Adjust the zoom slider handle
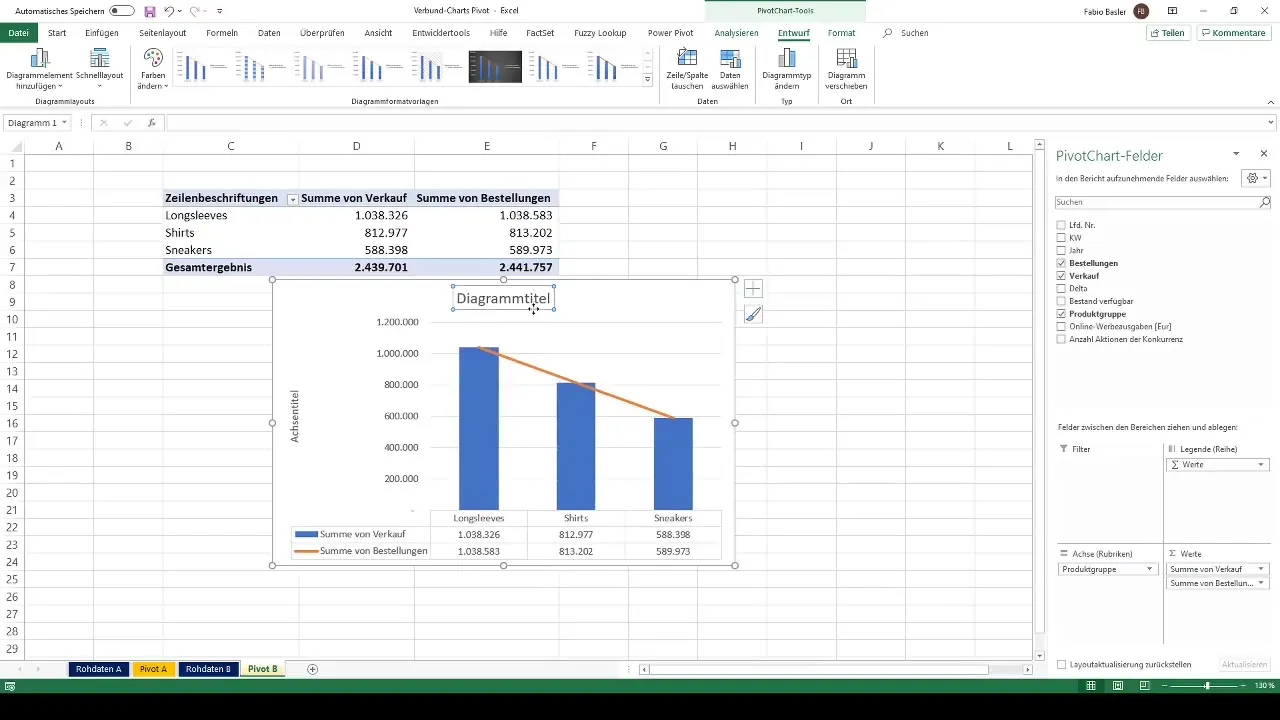 point(1207,686)
